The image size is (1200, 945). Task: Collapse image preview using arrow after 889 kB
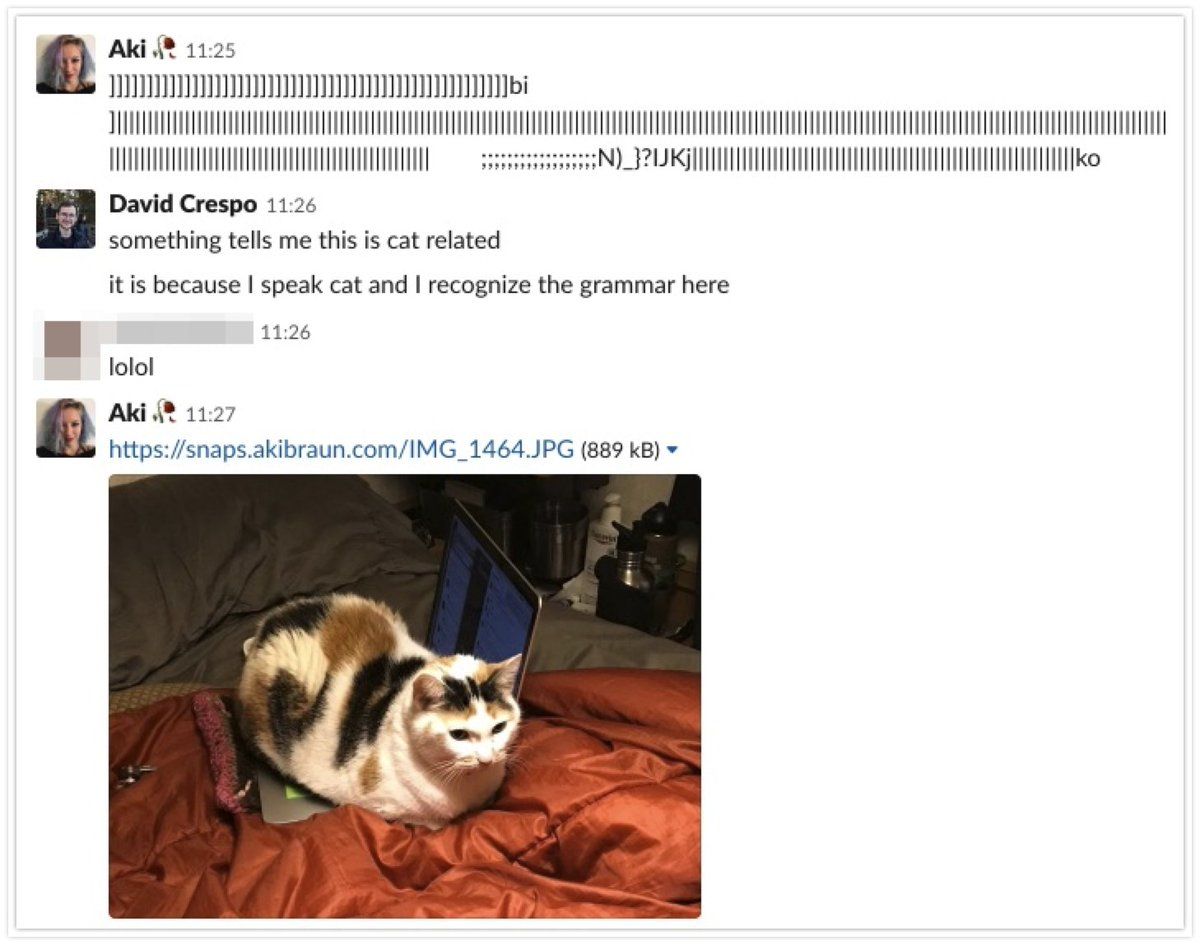tap(672, 451)
